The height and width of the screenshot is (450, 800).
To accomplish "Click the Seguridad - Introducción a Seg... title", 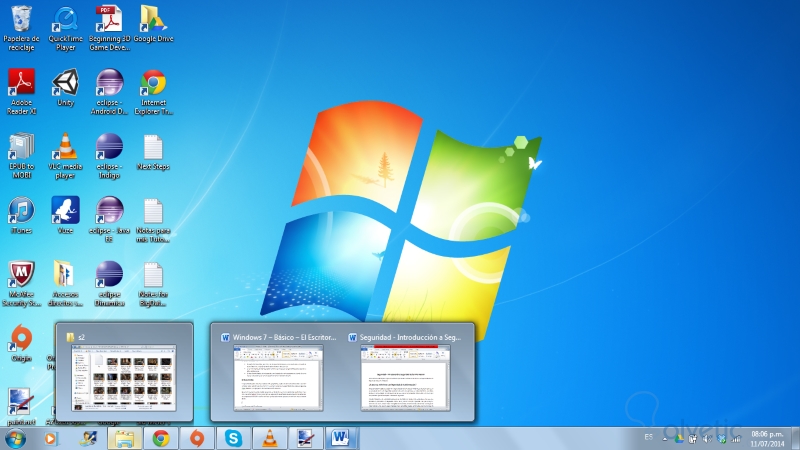I will 410,337.
